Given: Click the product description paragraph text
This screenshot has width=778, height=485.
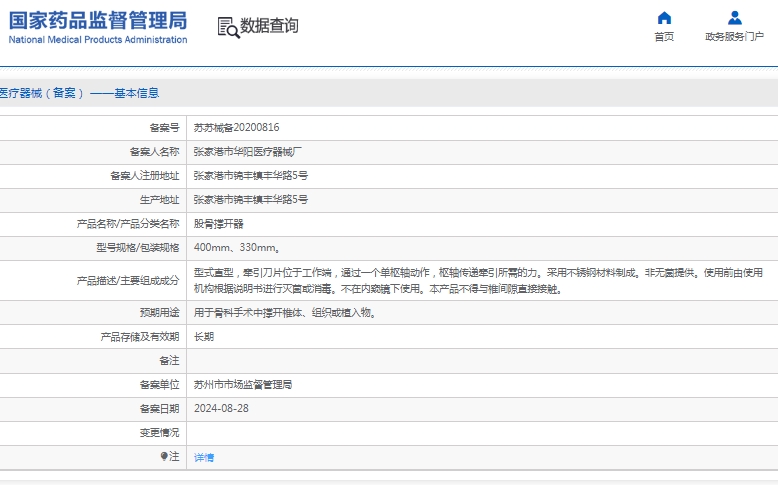Looking at the screenshot, I should (x=478, y=280).
